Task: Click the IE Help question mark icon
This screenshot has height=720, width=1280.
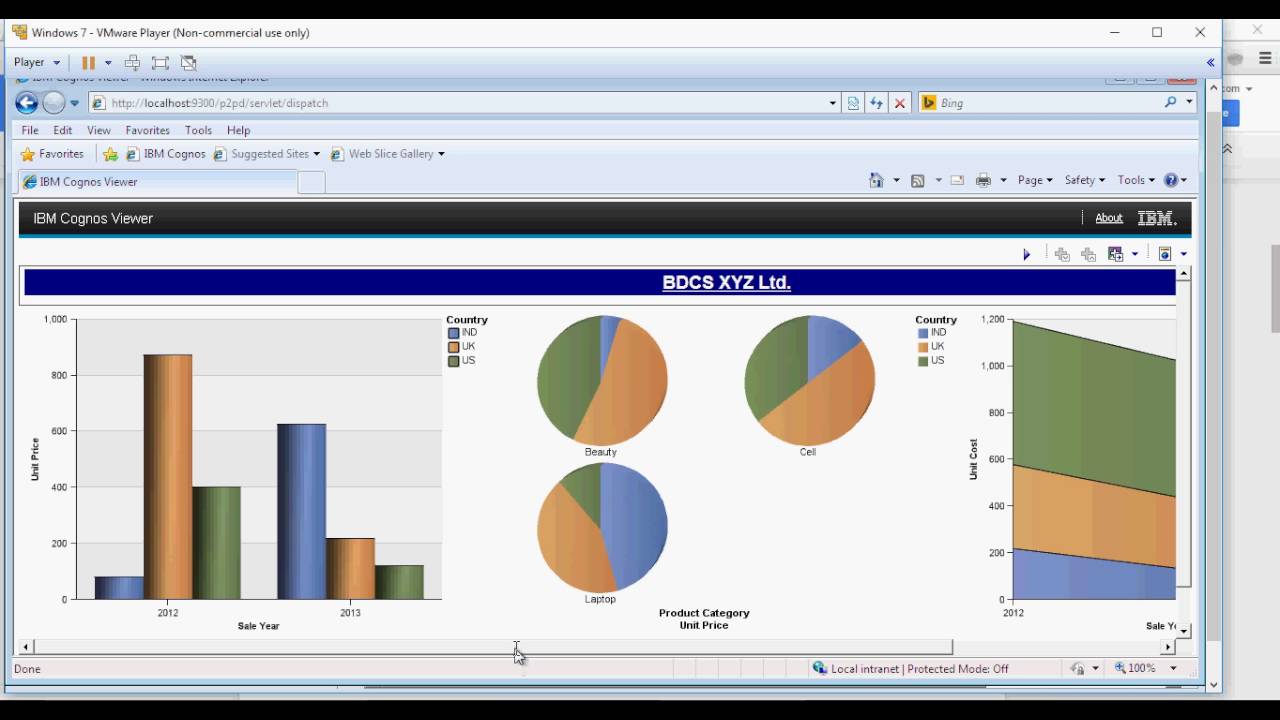Action: [x=1170, y=180]
